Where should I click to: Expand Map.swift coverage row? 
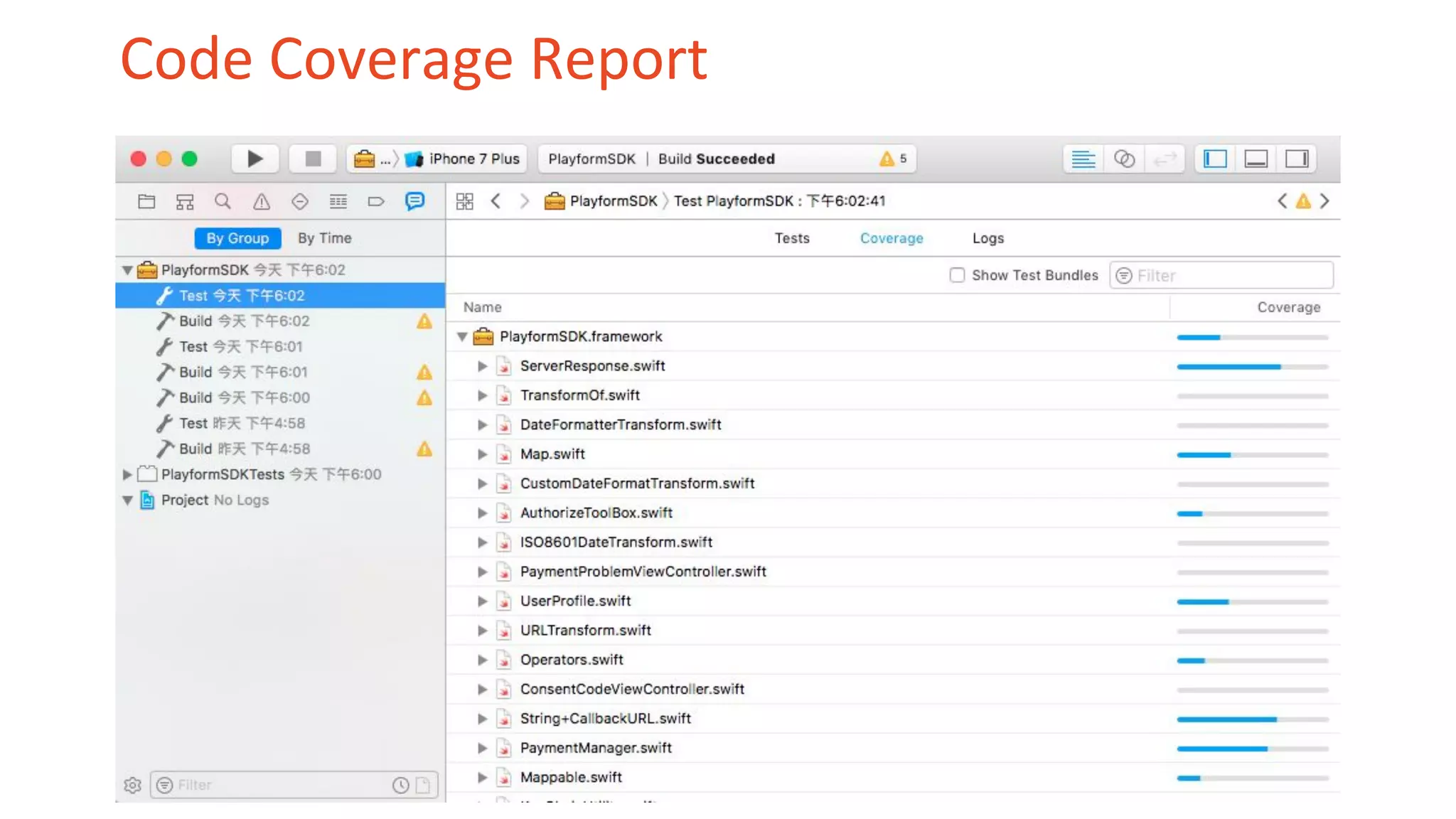point(483,454)
